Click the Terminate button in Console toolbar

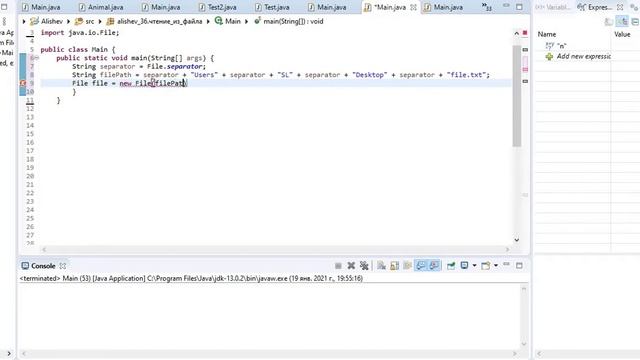[338, 266]
